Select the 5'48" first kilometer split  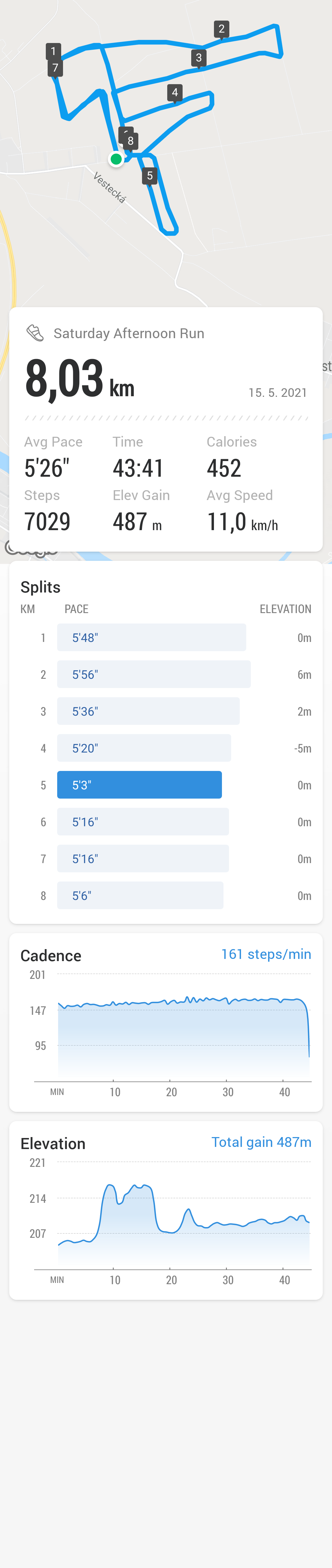(x=152, y=637)
